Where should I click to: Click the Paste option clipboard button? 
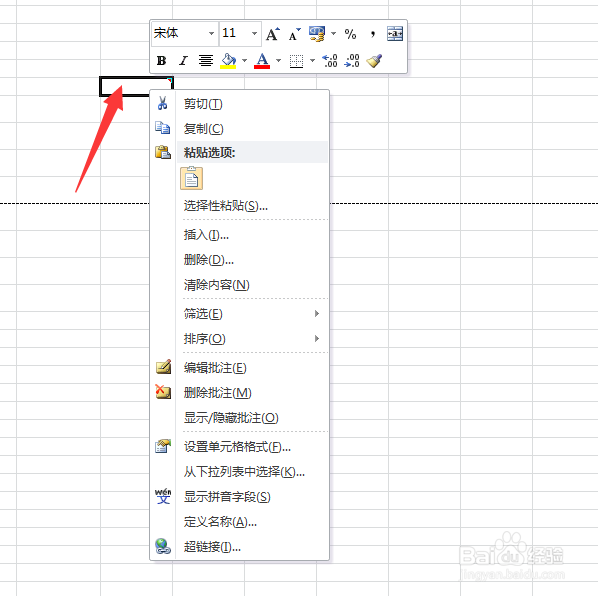[191, 178]
